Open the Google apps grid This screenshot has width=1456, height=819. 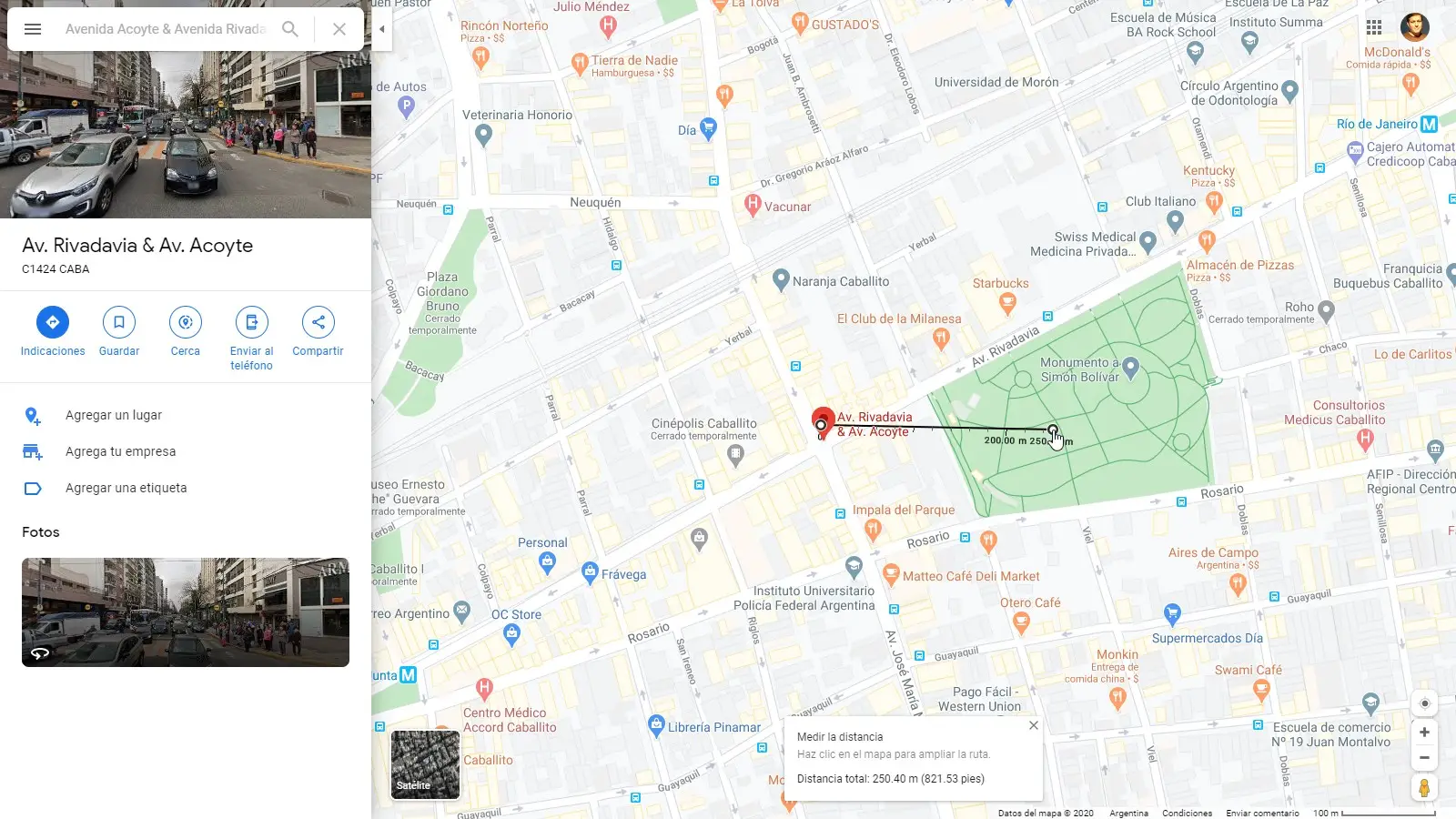(1374, 27)
